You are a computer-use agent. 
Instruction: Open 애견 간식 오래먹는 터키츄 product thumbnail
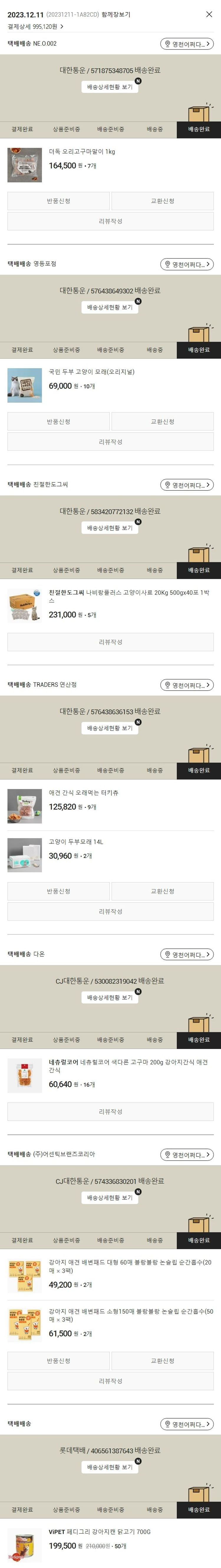tap(25, 806)
